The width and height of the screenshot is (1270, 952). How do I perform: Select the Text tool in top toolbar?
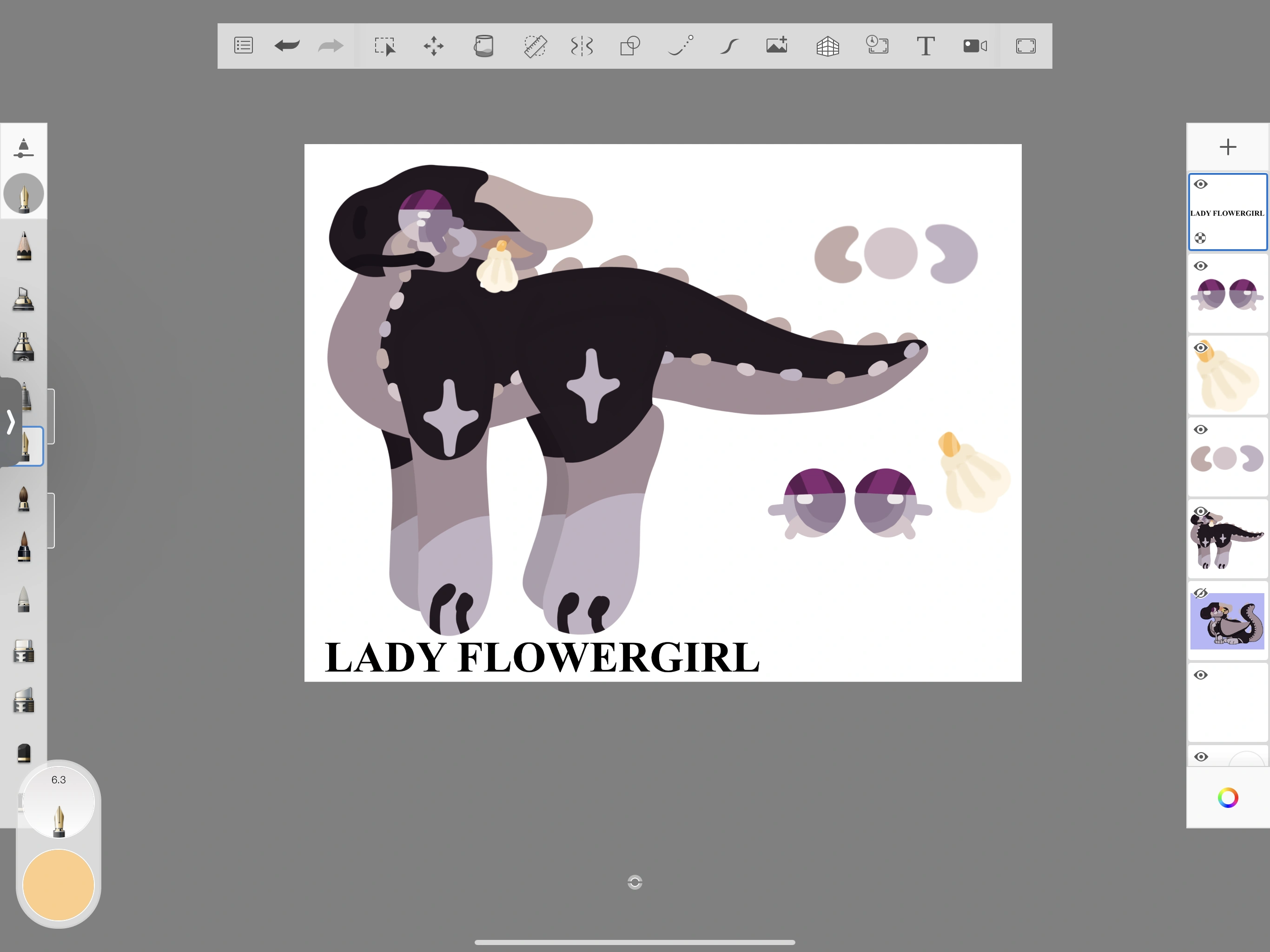coord(925,46)
